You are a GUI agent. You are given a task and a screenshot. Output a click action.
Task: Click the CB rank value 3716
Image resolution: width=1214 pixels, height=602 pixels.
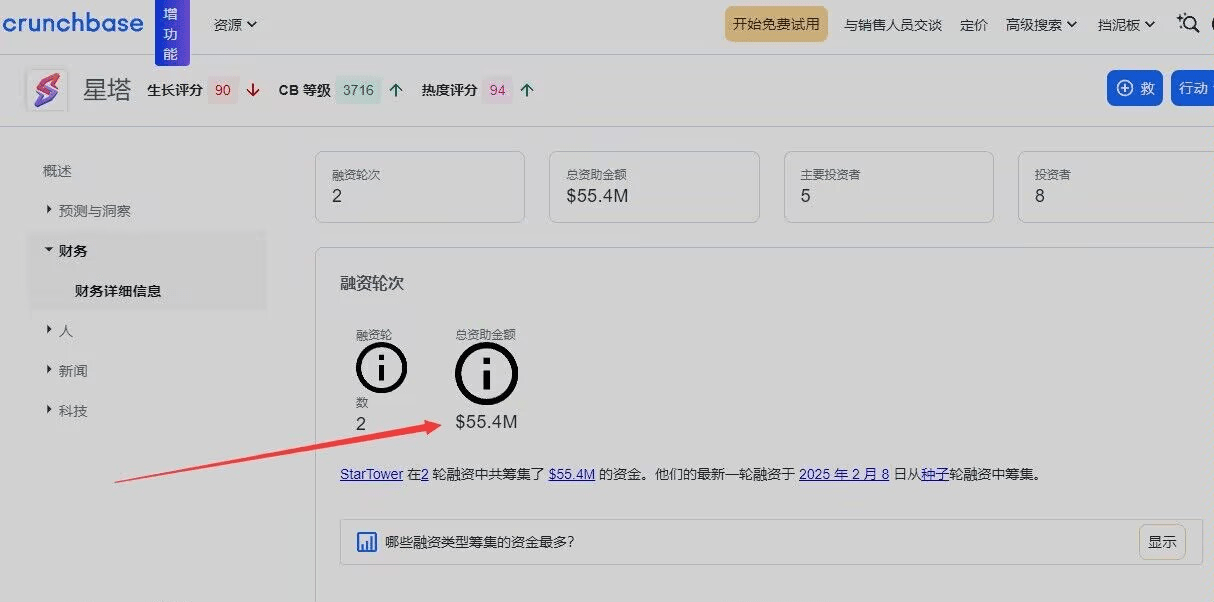point(358,90)
